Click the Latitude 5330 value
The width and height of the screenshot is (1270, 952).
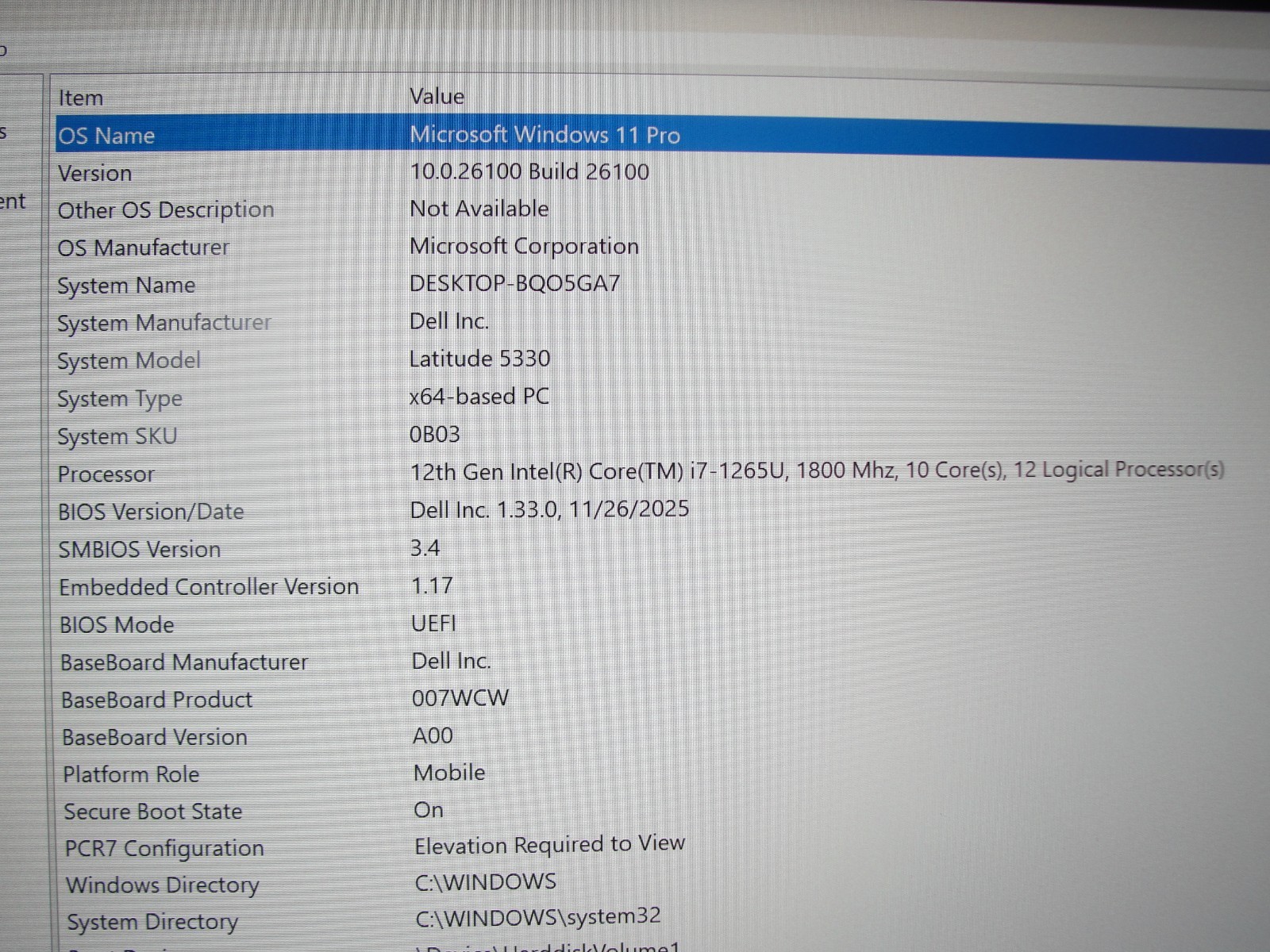coord(479,359)
